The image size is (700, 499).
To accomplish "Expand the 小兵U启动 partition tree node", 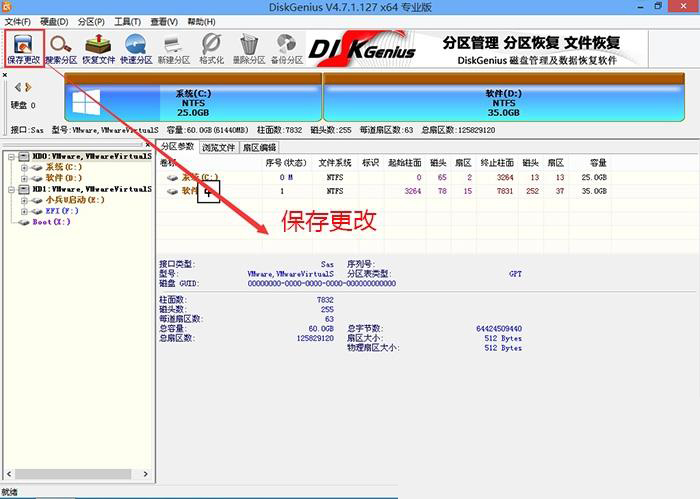I will point(23,200).
